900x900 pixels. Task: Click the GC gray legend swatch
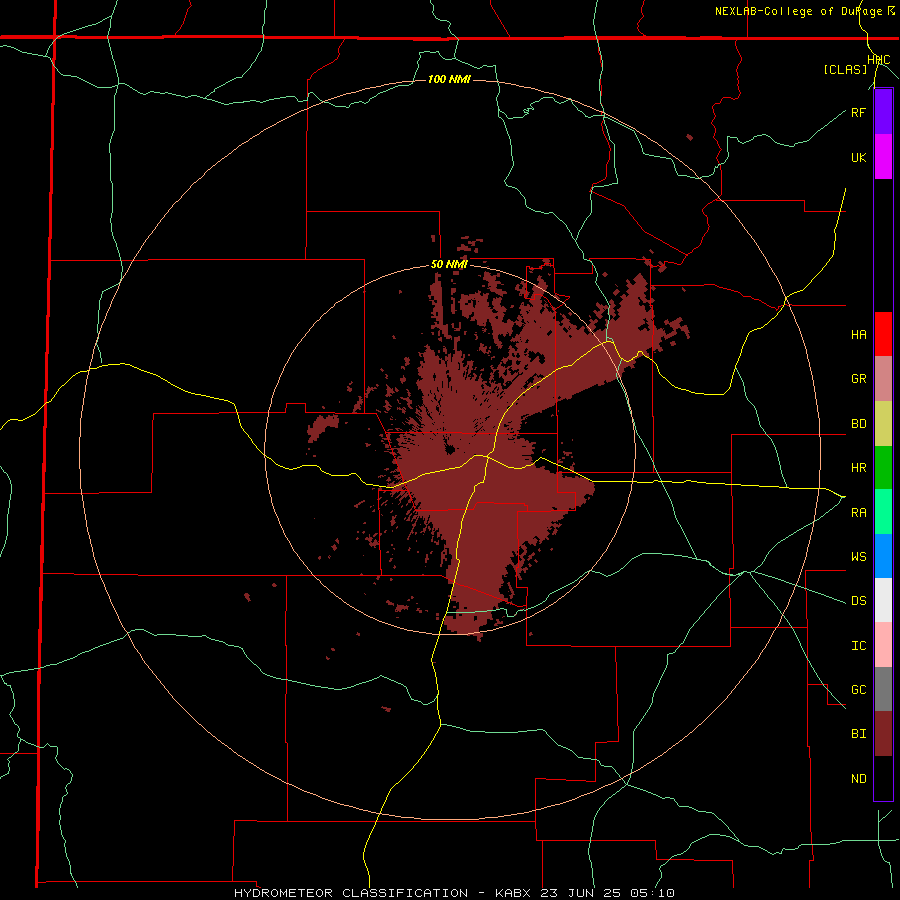tap(883, 689)
